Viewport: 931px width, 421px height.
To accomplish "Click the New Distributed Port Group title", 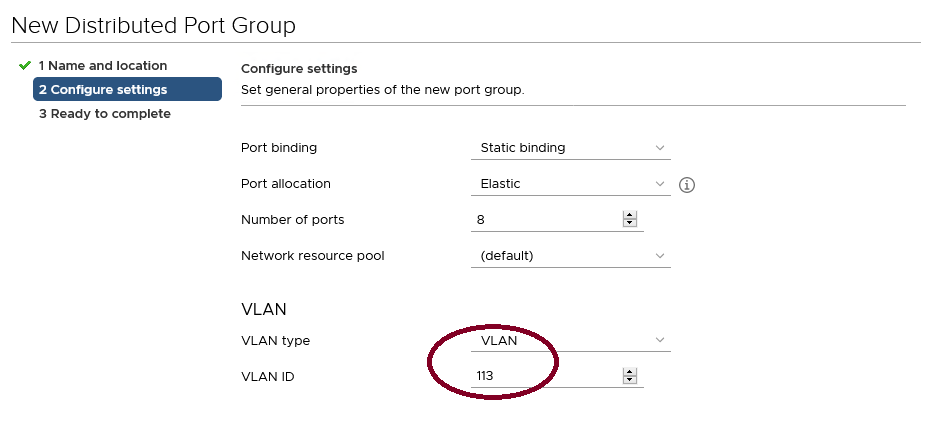I will (x=153, y=25).
